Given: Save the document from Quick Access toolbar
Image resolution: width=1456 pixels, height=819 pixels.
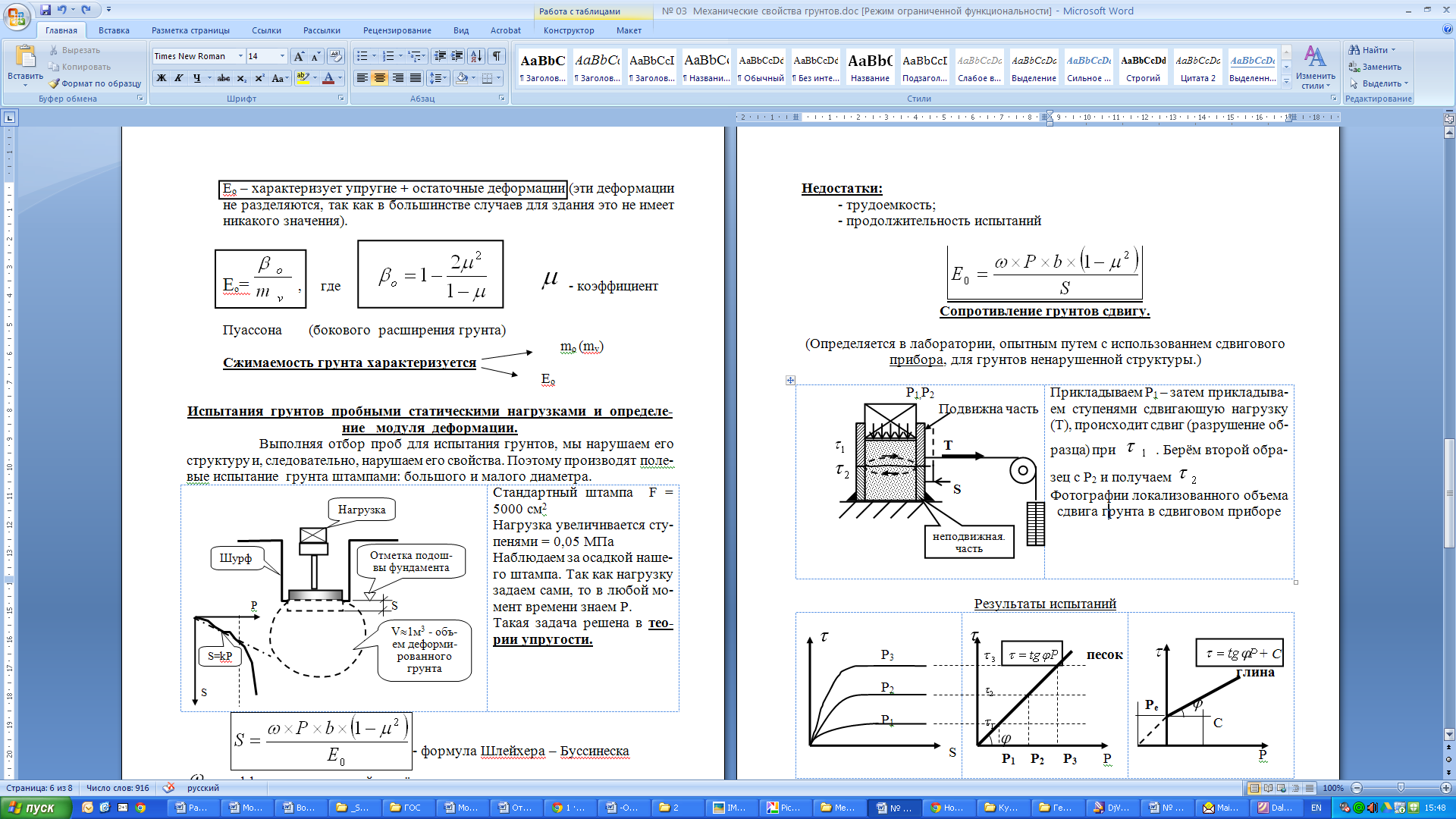Looking at the screenshot, I should 46,10.
